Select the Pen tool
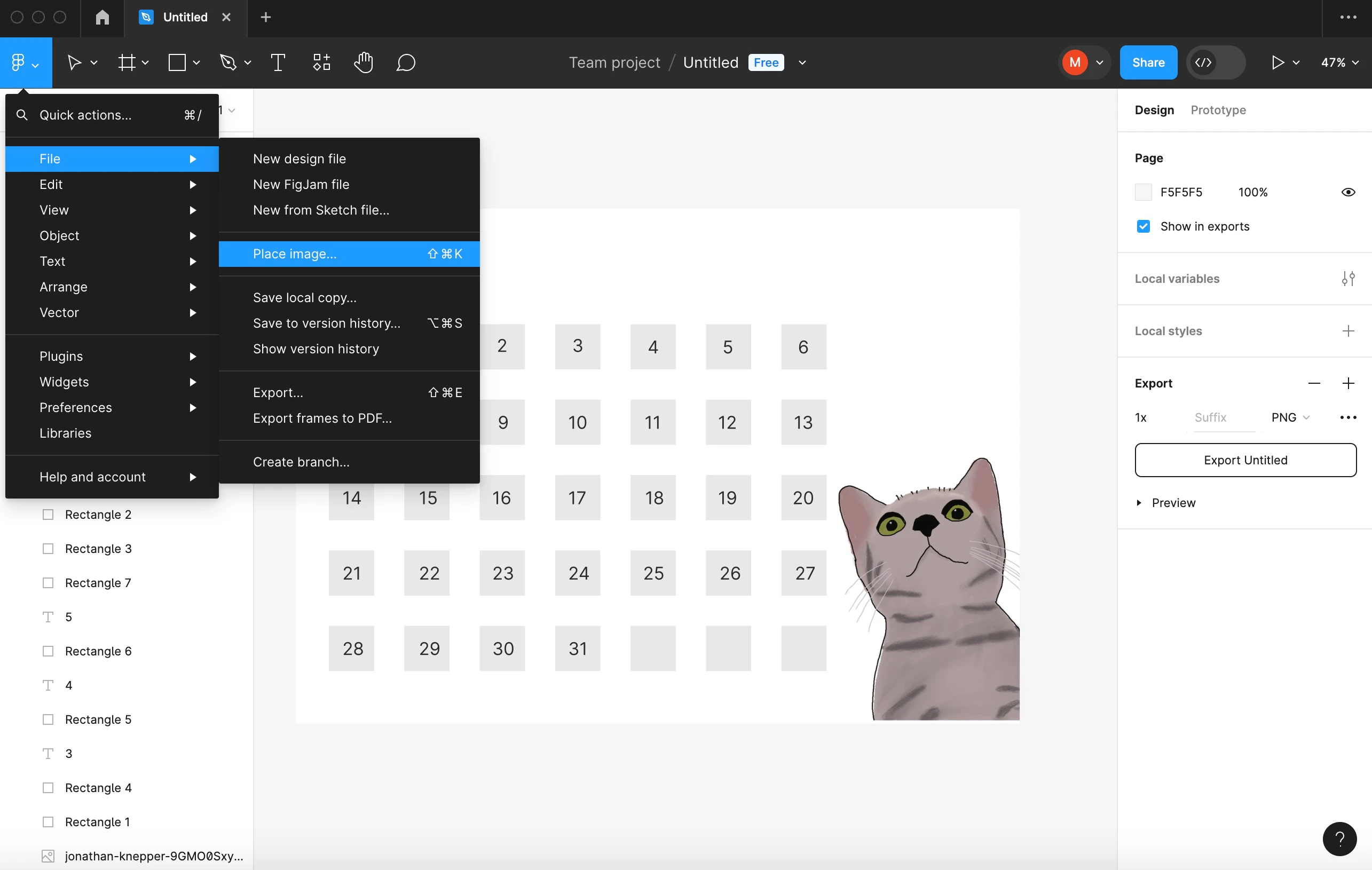Viewport: 1372px width, 870px height. click(x=228, y=62)
